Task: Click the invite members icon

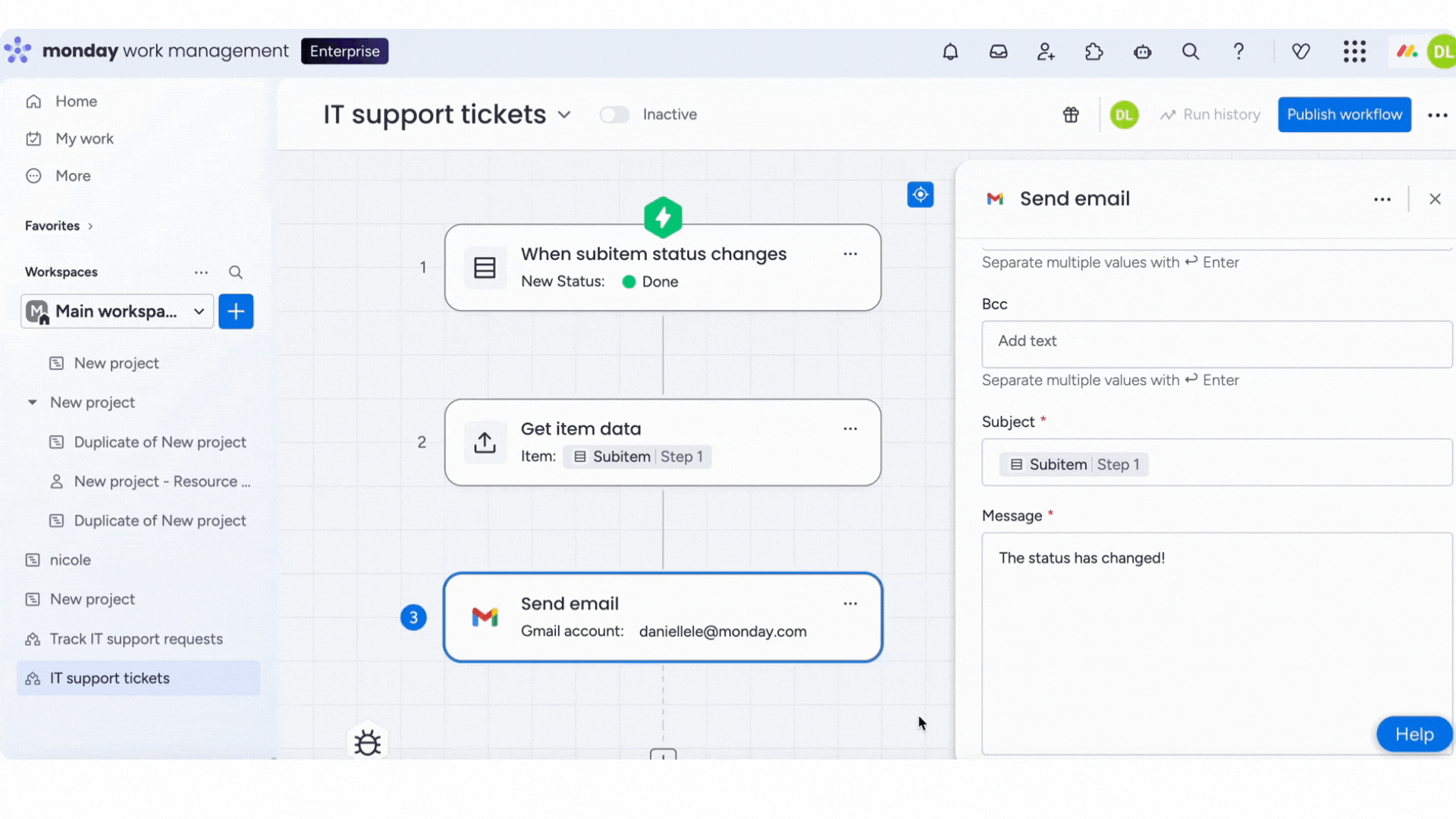Action: tap(1046, 52)
